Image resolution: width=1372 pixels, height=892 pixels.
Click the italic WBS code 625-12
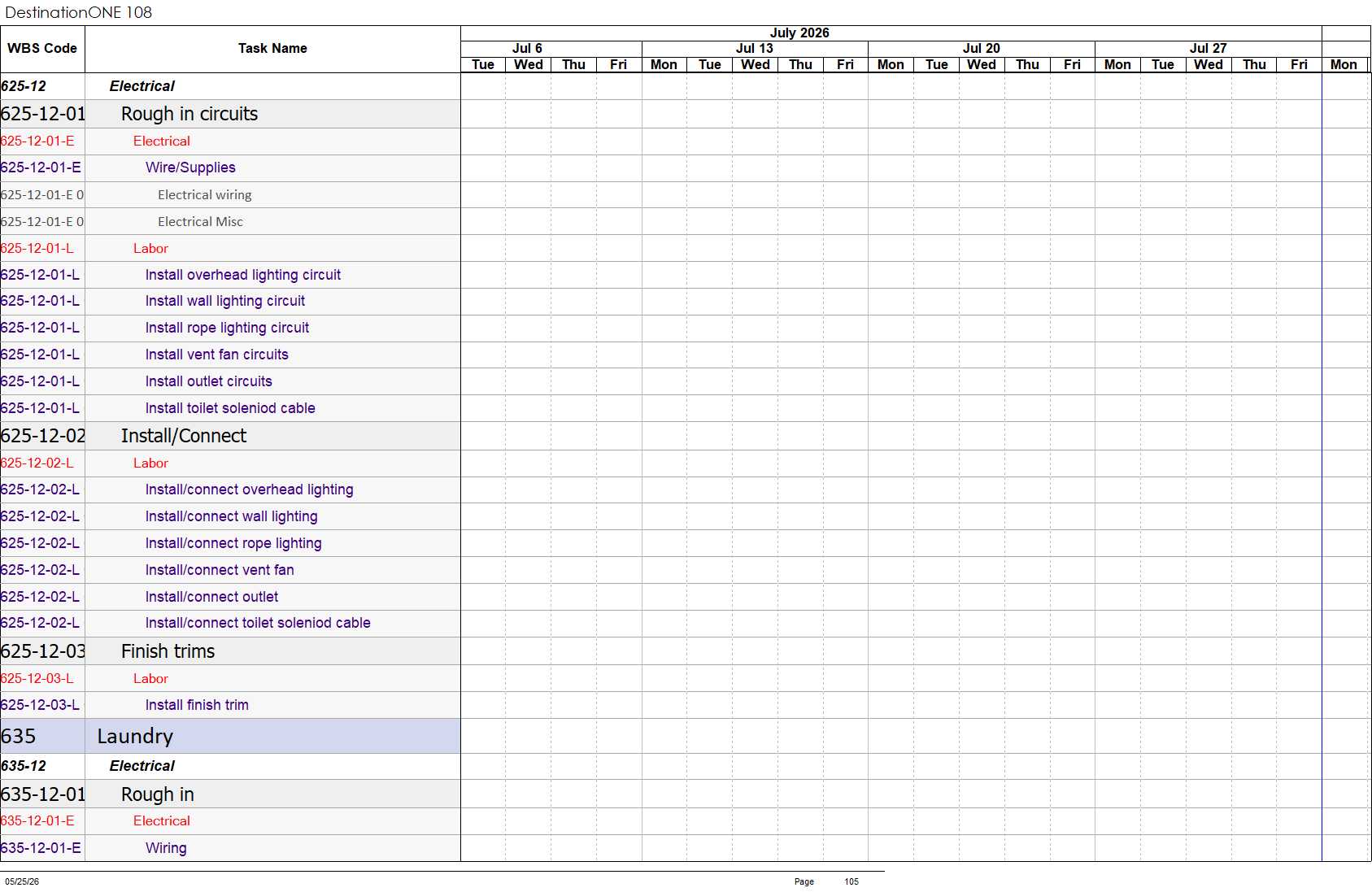point(24,86)
